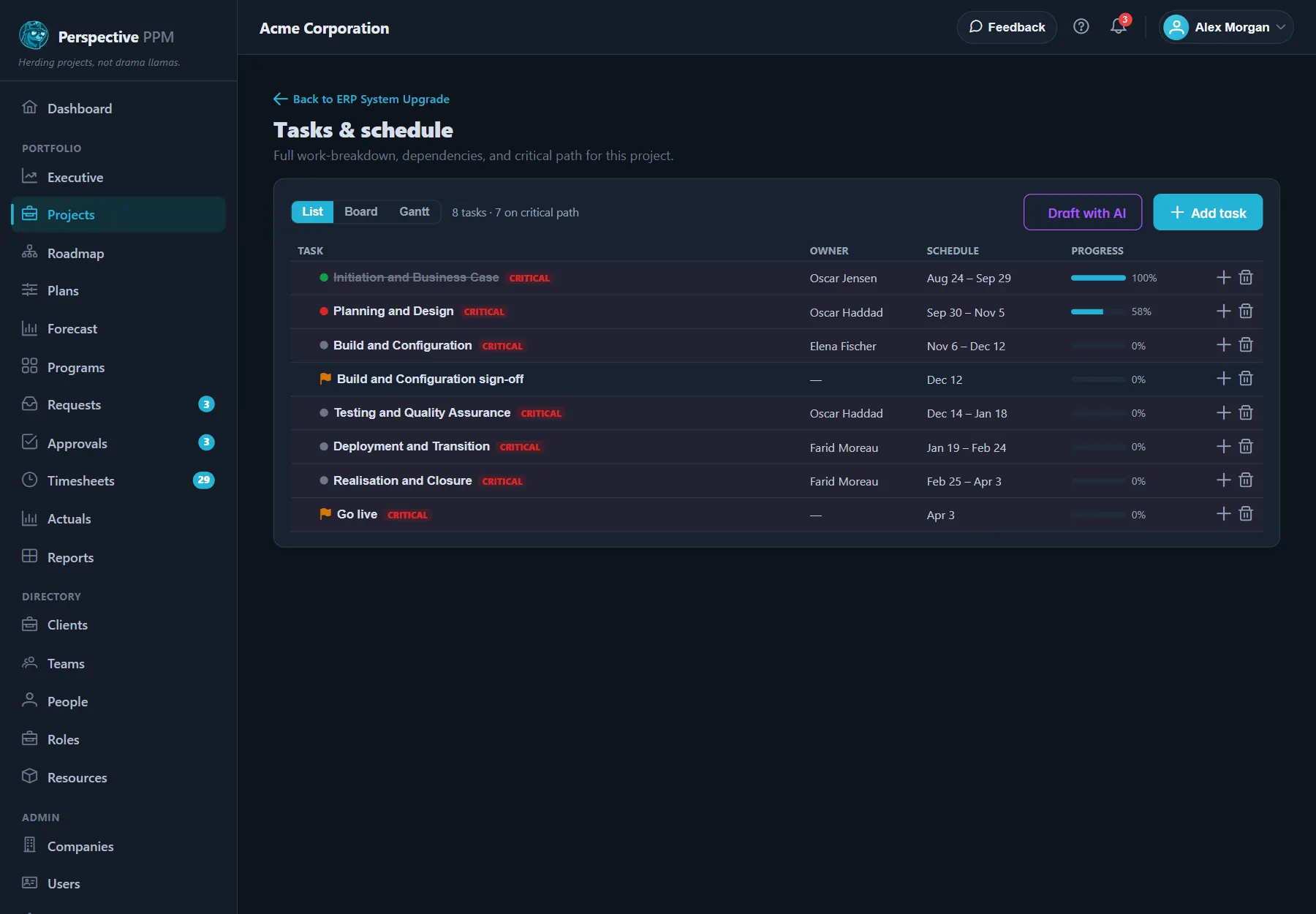The width and height of the screenshot is (1316, 914).
Task: Click the Go live flag icon
Action: click(325, 514)
